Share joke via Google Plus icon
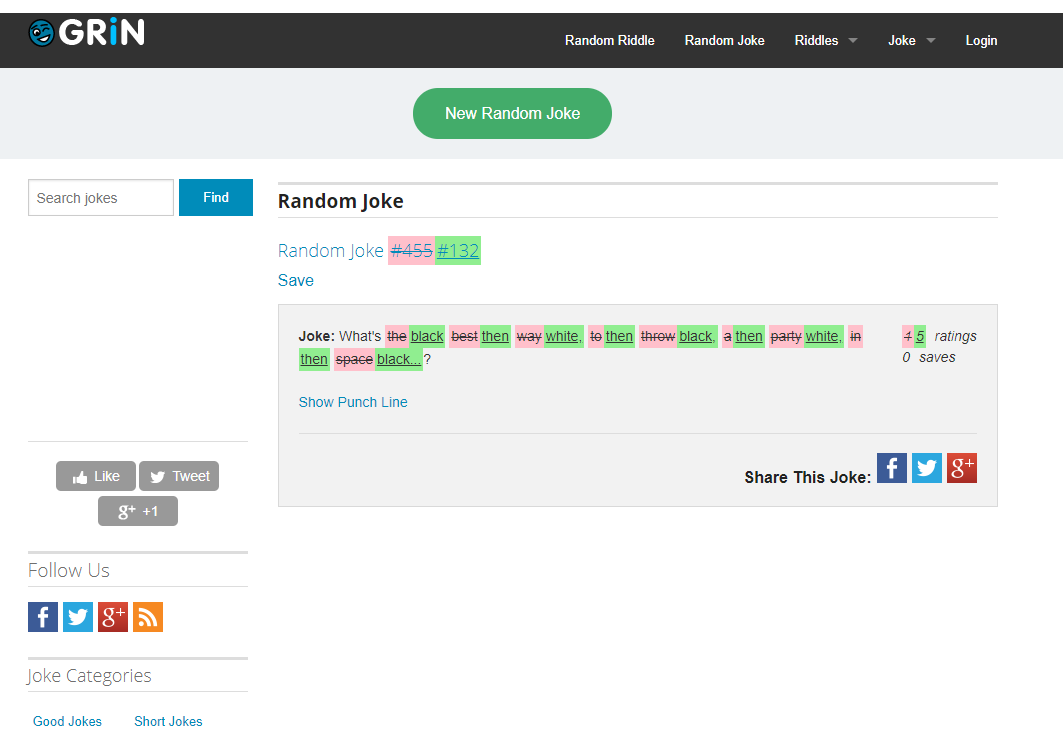 [961, 468]
